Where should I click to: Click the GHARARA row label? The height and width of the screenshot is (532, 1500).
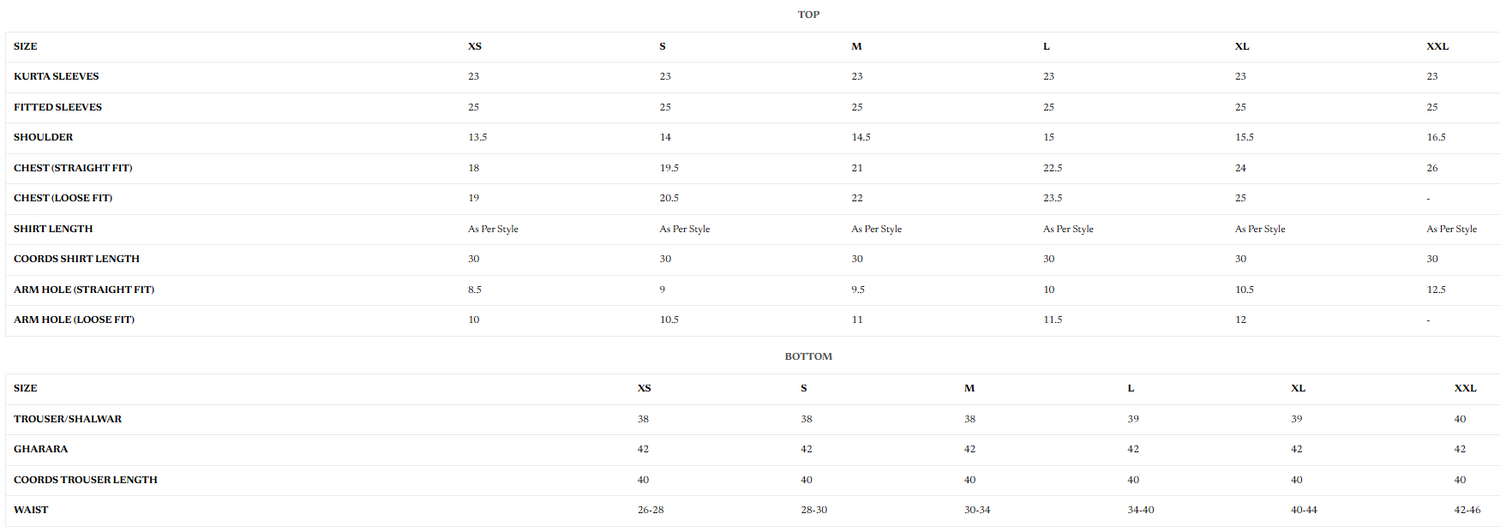[41, 449]
